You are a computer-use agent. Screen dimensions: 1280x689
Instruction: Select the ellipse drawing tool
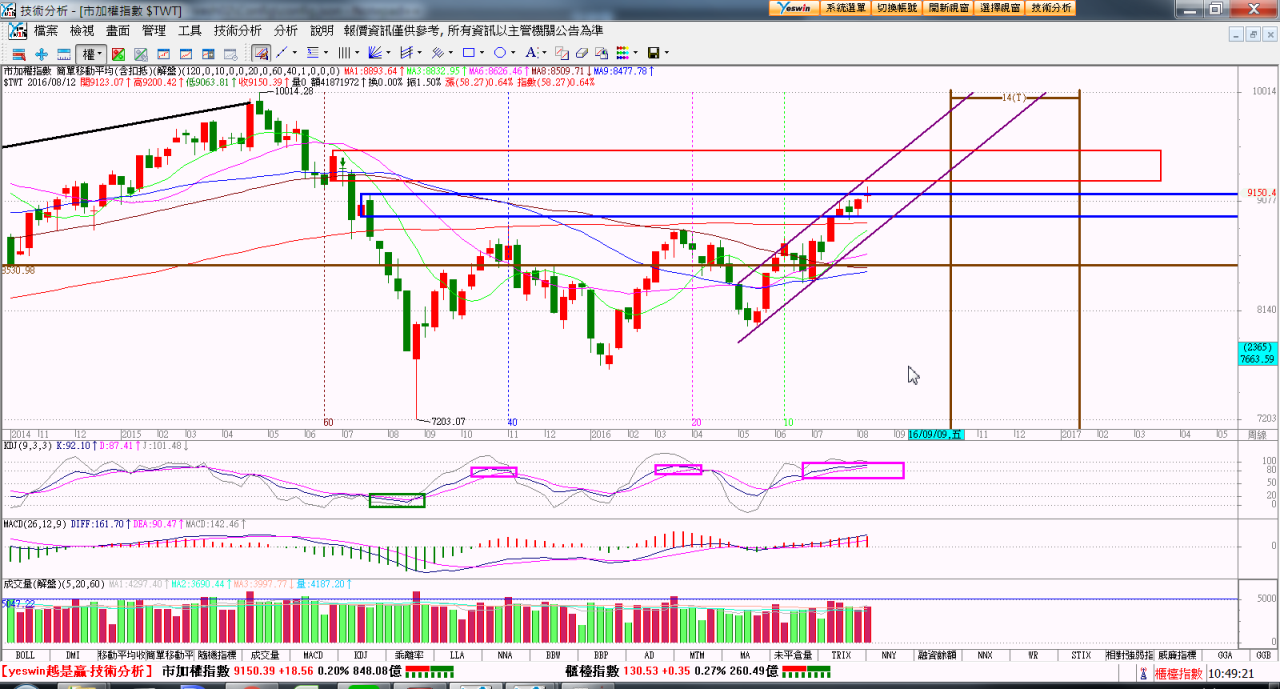tap(500, 53)
